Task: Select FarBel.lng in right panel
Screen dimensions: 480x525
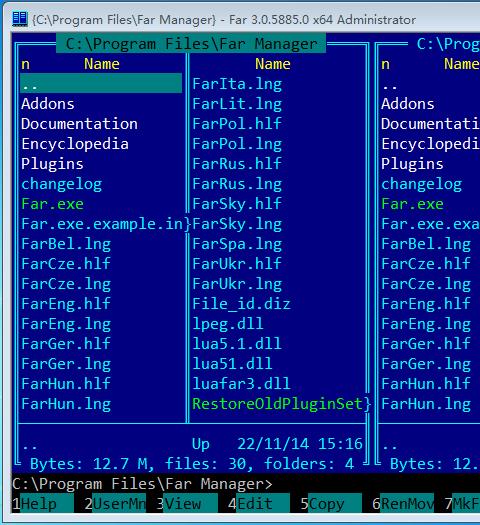Action: (426, 244)
